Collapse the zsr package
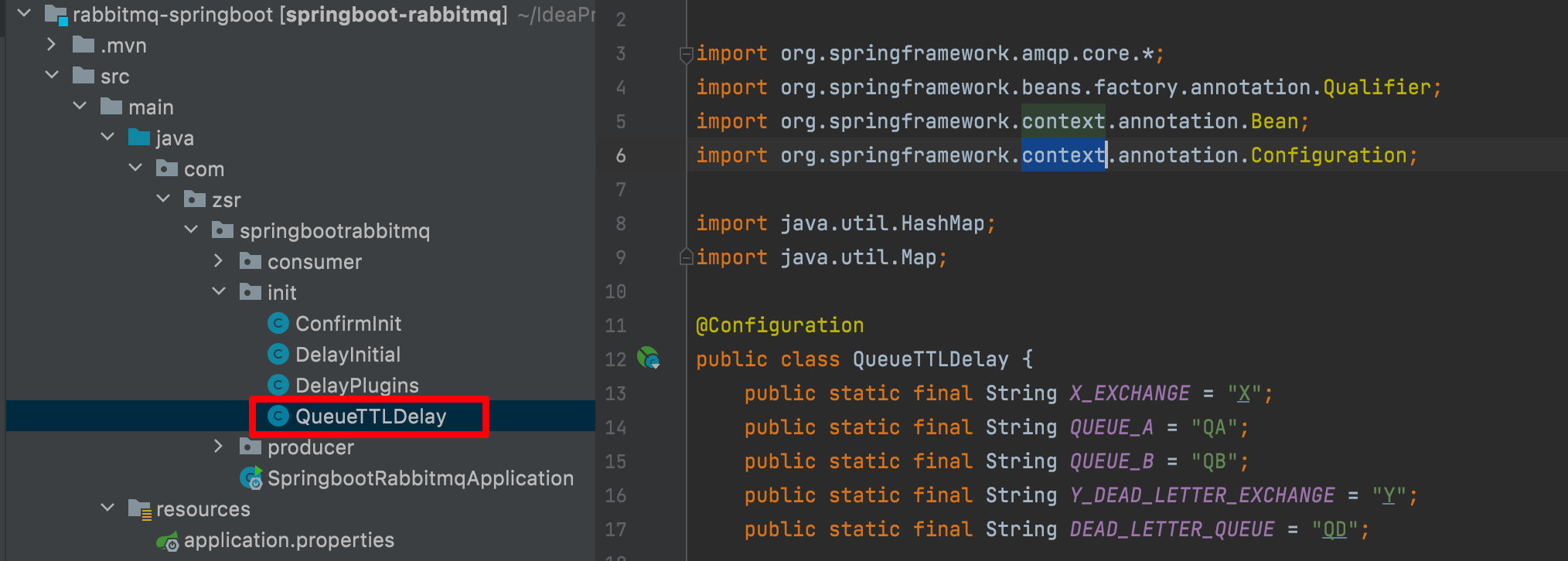 [163, 199]
